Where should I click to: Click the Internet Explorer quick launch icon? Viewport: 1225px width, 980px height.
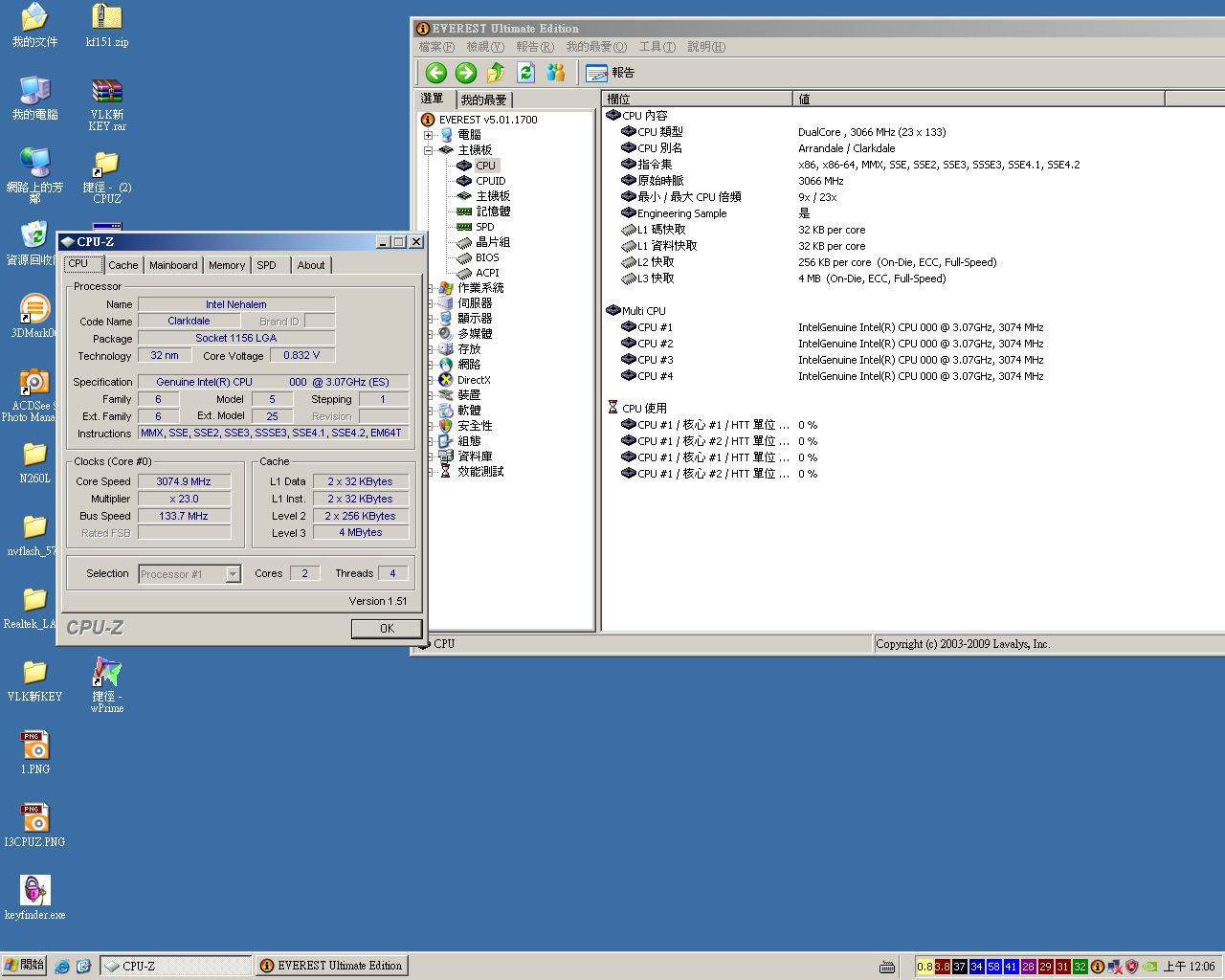[62, 967]
